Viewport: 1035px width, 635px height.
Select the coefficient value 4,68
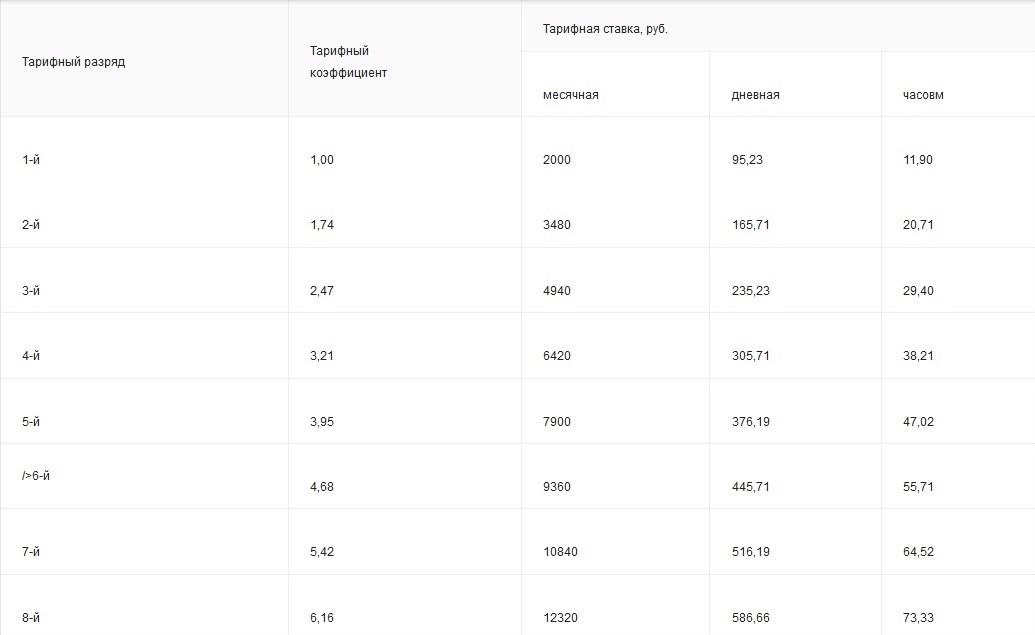pos(322,487)
